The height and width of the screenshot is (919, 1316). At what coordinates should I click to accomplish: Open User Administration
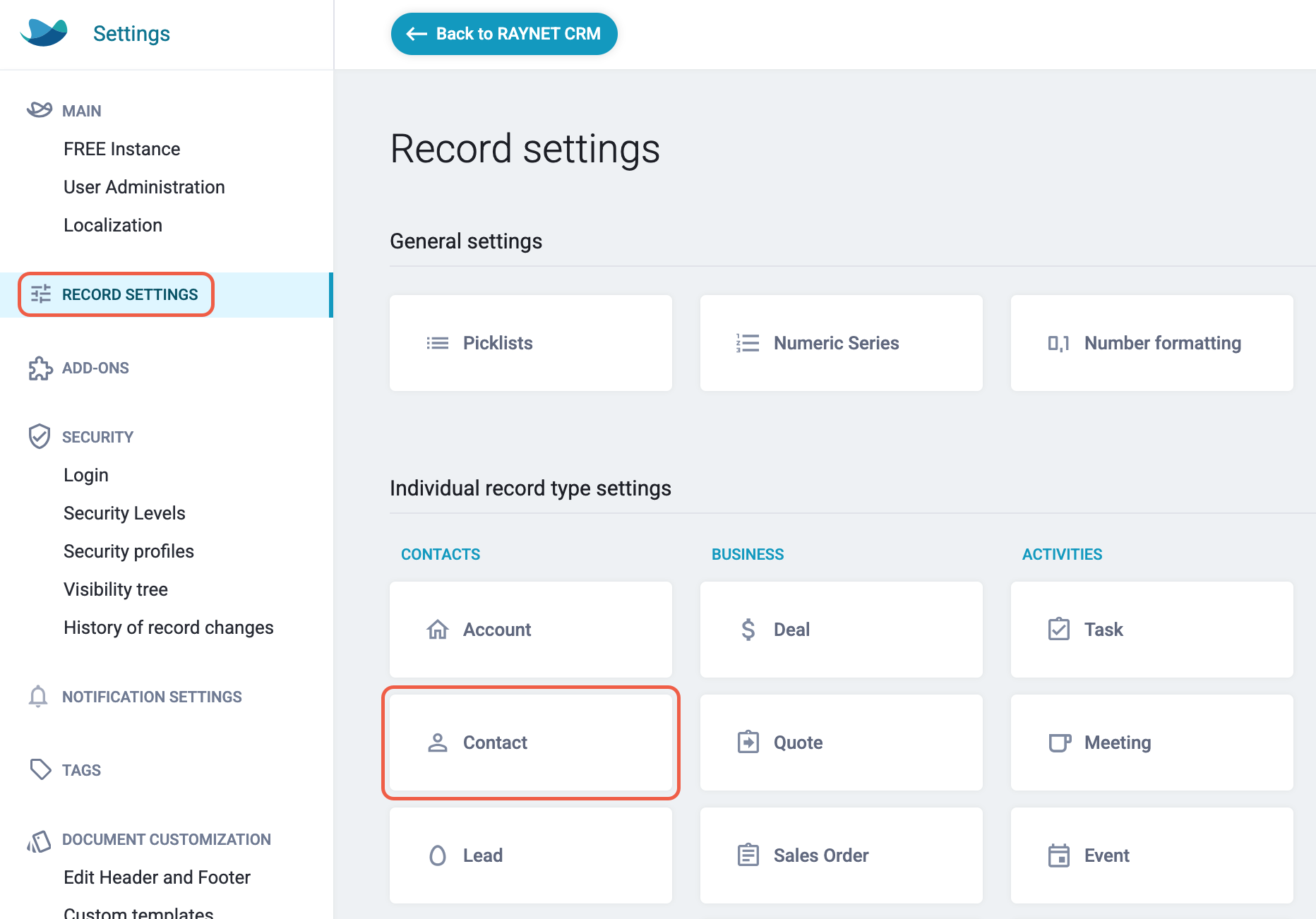click(144, 186)
